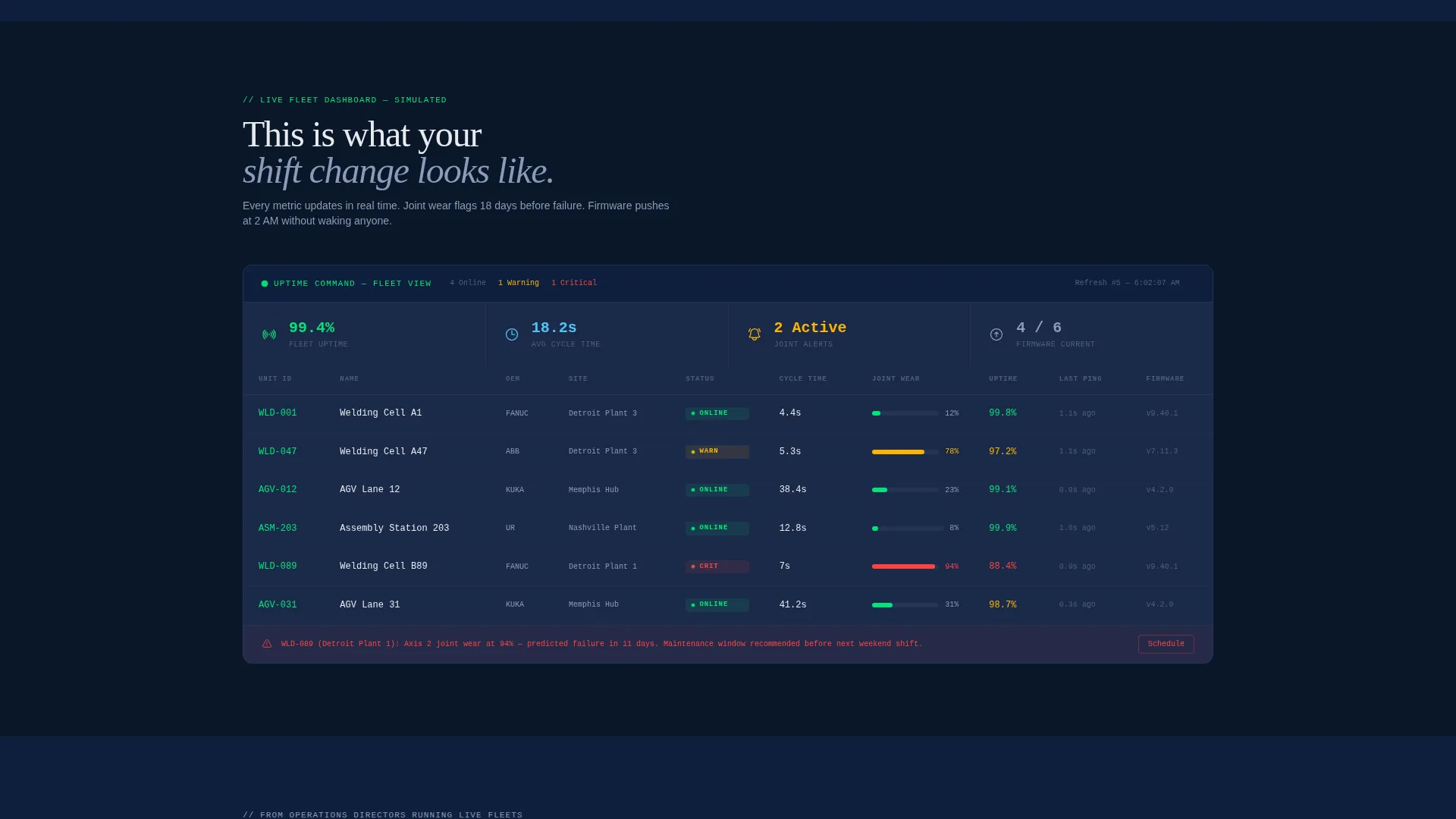Click joint wear bar for AGV Lane 31
This screenshot has height=819, width=1456.
tap(905, 604)
